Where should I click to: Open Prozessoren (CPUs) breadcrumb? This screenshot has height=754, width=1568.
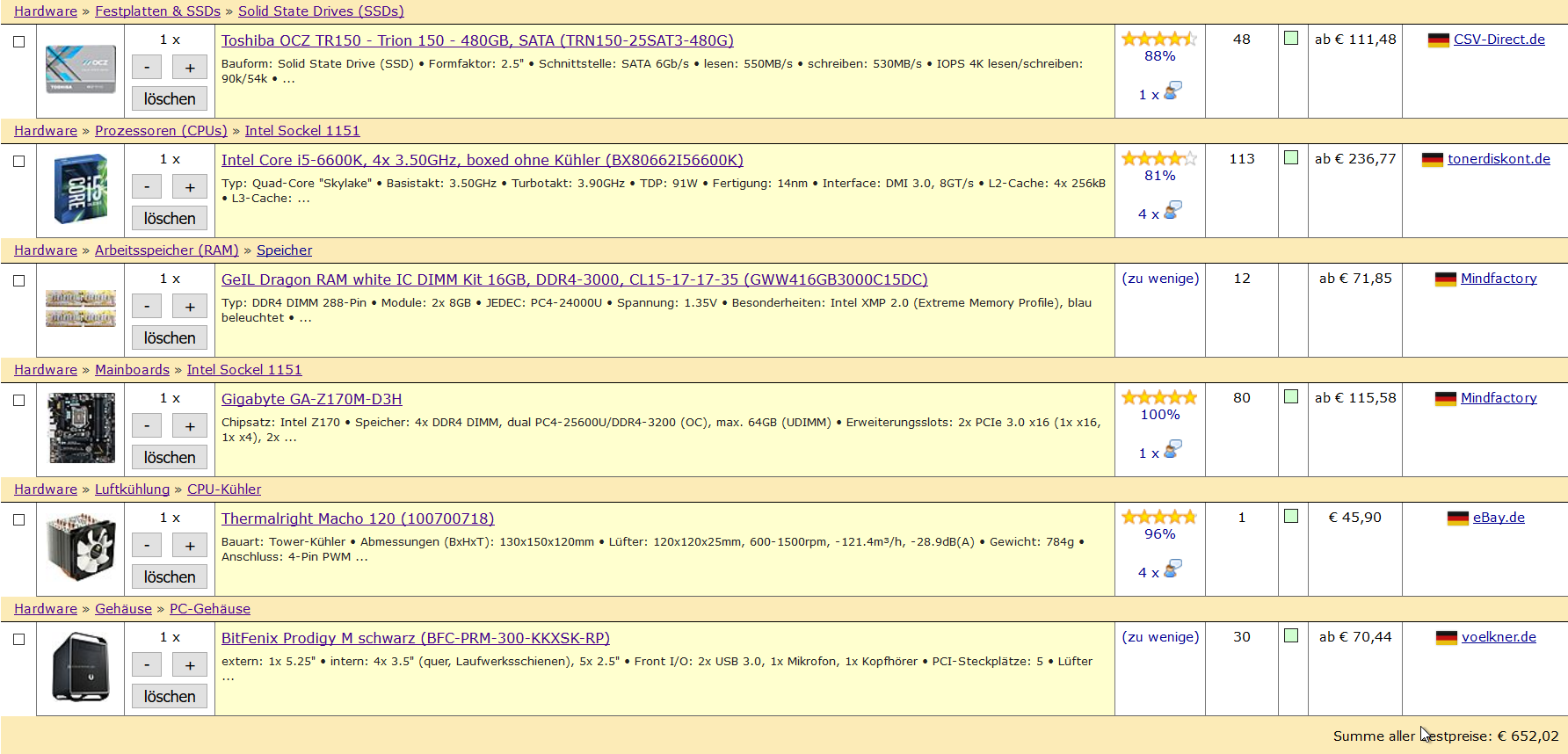[161, 131]
